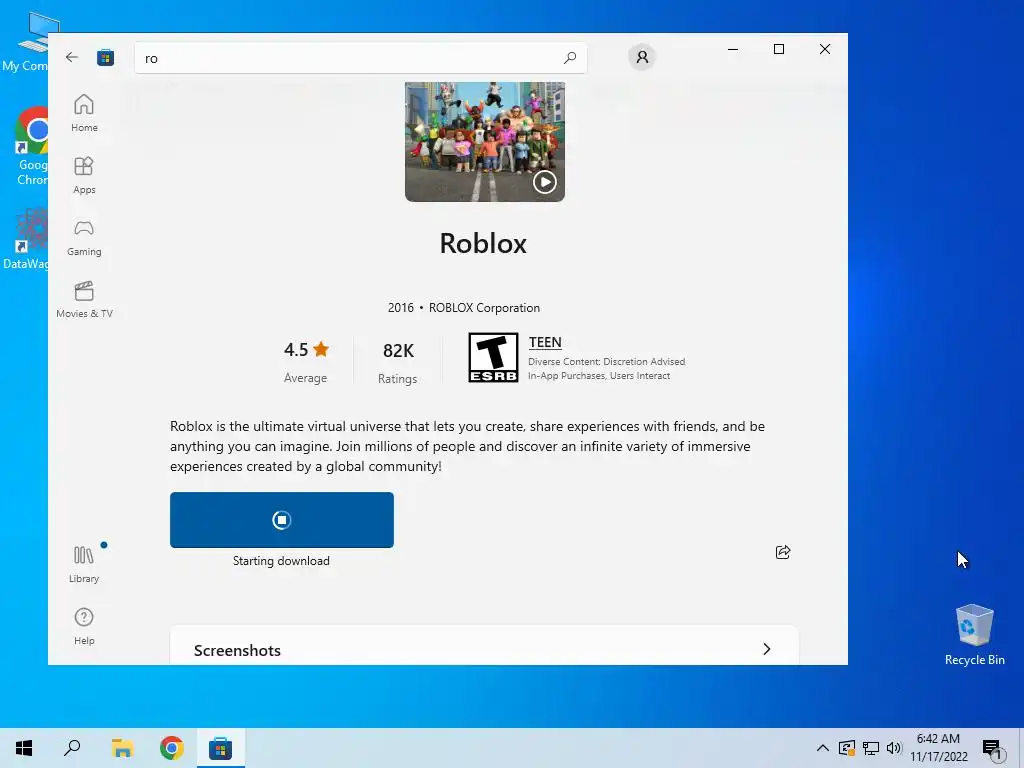
Task: Open the Windows Start menu
Action: tap(24, 748)
